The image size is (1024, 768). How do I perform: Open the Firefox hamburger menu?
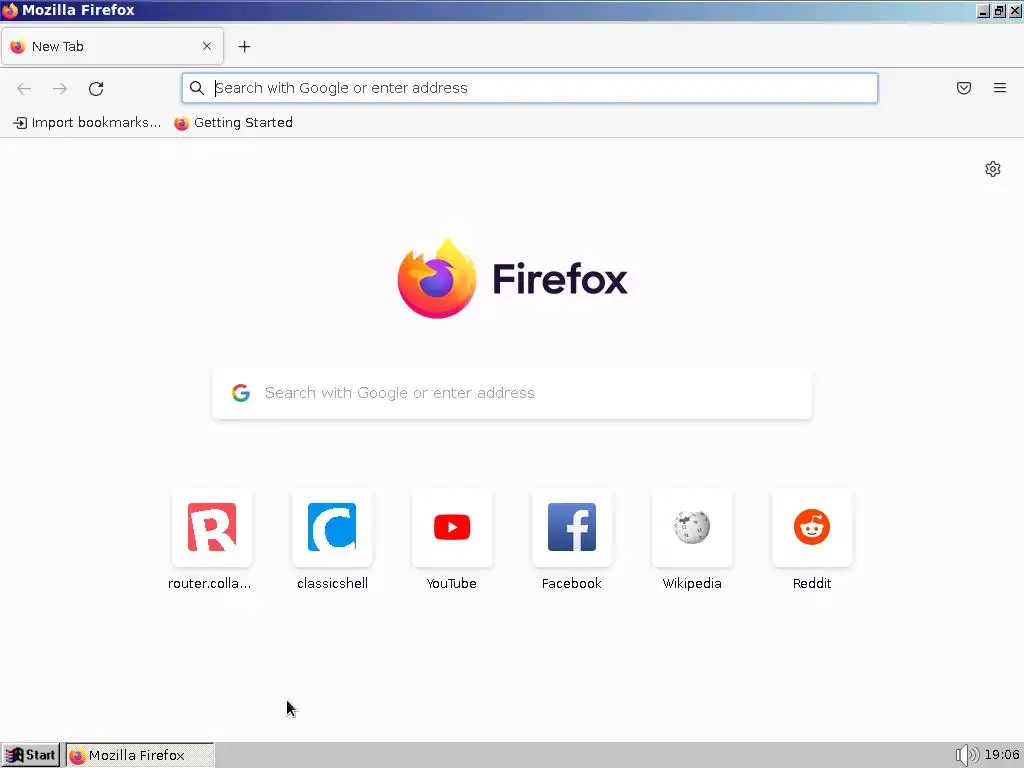pyautogui.click(x=1000, y=88)
